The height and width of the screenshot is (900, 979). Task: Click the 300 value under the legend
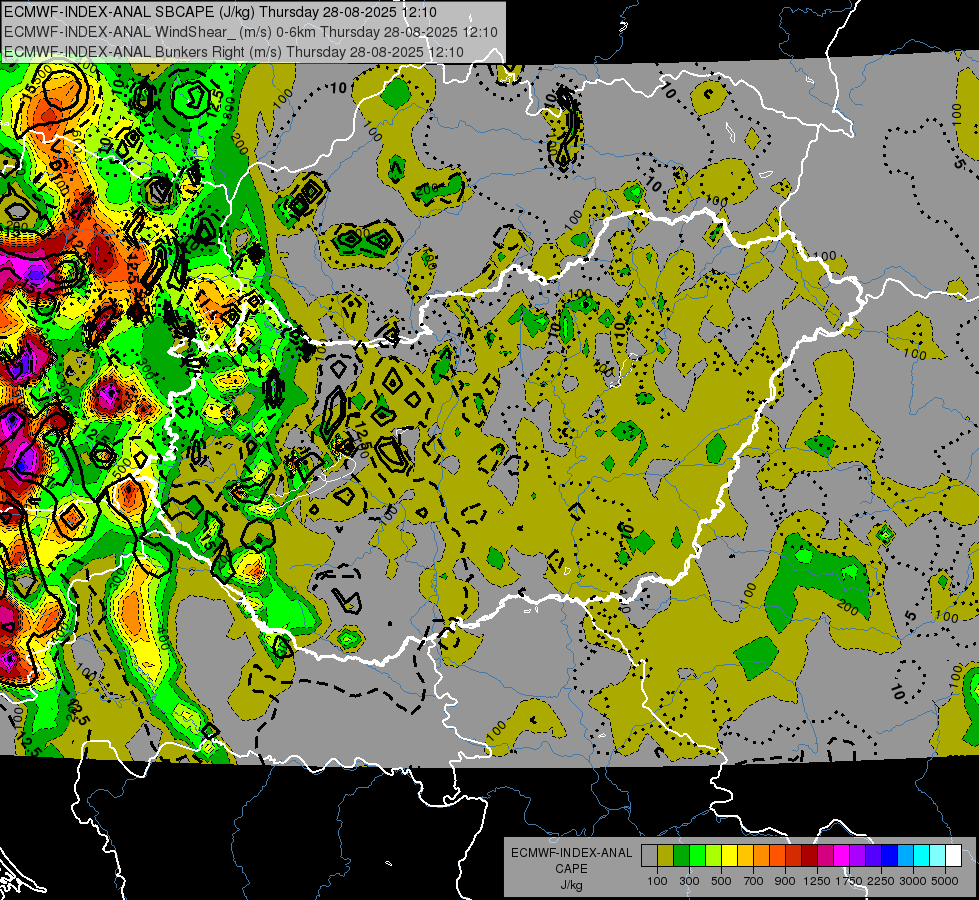689,881
